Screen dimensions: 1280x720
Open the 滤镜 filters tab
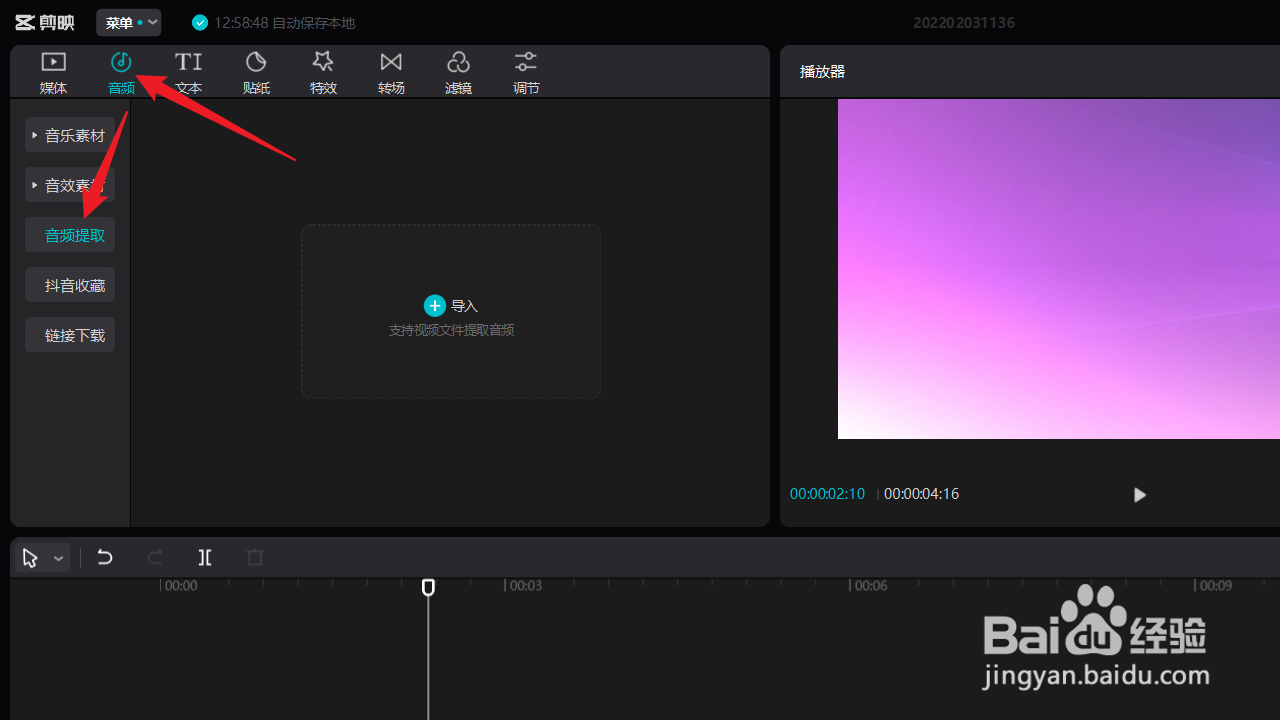pyautogui.click(x=458, y=73)
